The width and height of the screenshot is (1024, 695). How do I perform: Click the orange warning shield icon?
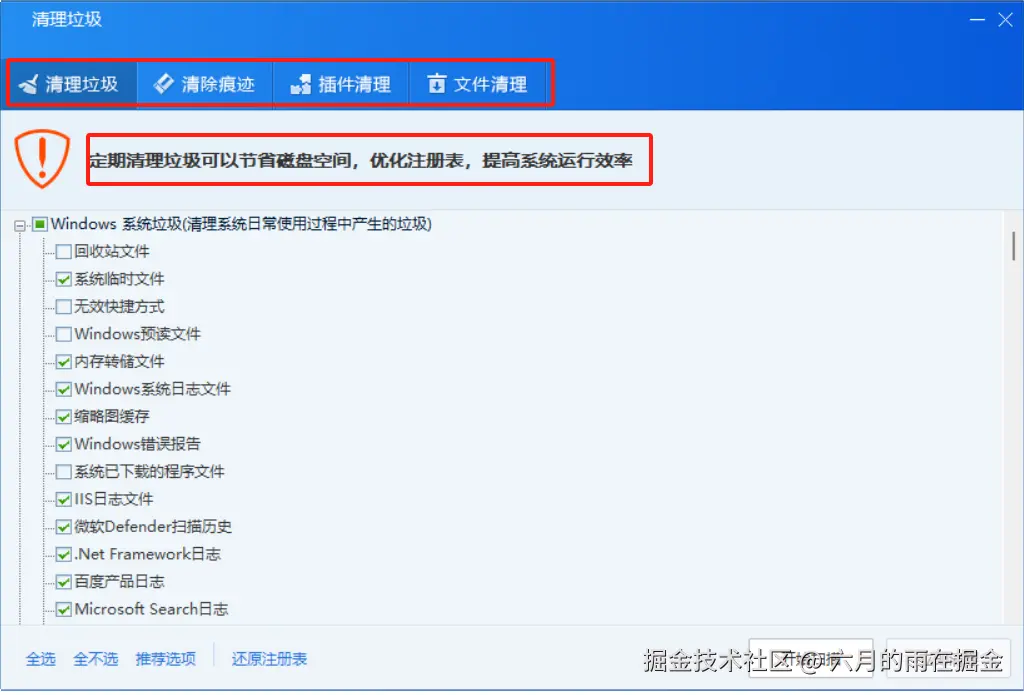[42, 158]
